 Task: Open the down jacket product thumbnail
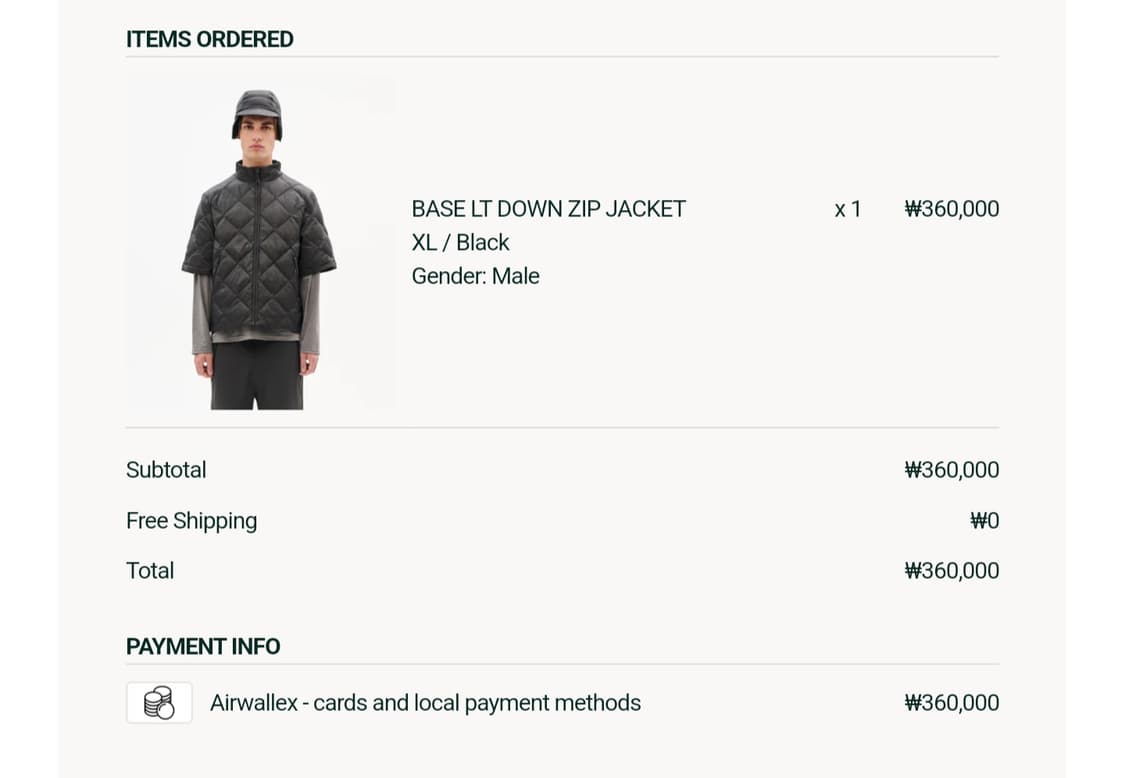pyautogui.click(x=260, y=244)
